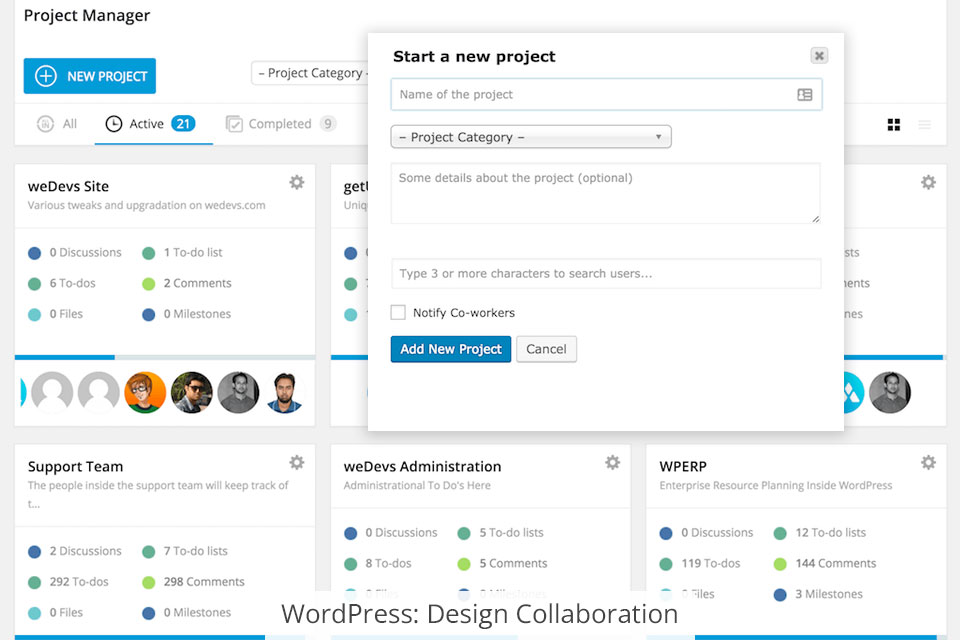Click blue logo avatar right of dialog
Viewport: 960px width, 640px height.
853,393
